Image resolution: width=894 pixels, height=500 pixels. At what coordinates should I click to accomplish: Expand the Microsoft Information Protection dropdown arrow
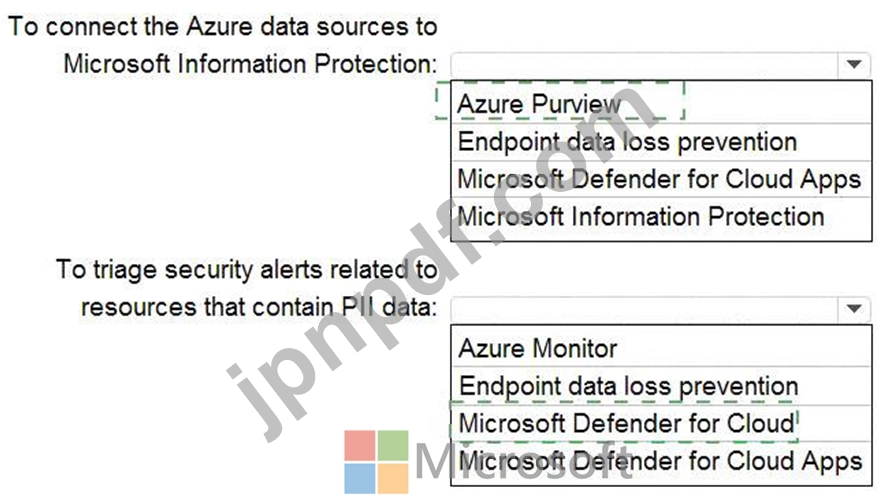[x=854, y=64]
